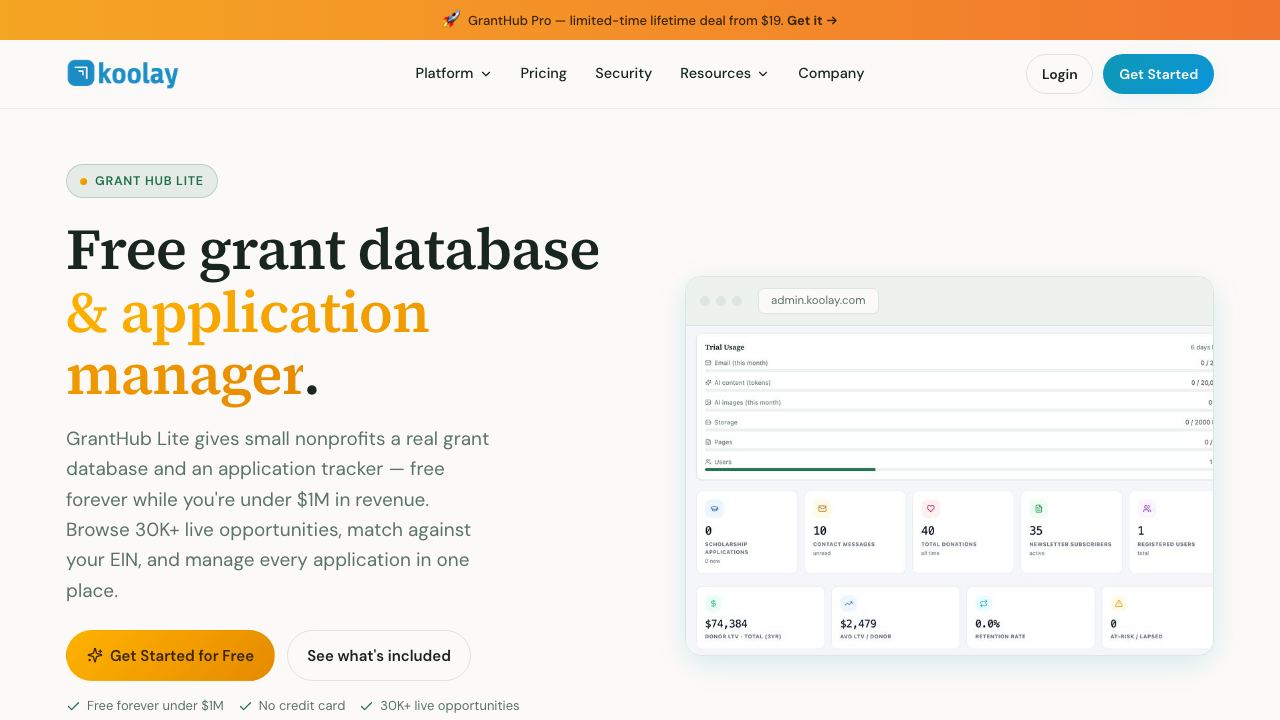The image size is (1280, 720).
Task: Click the At-Risk warning triangle icon
Action: tap(1118, 603)
